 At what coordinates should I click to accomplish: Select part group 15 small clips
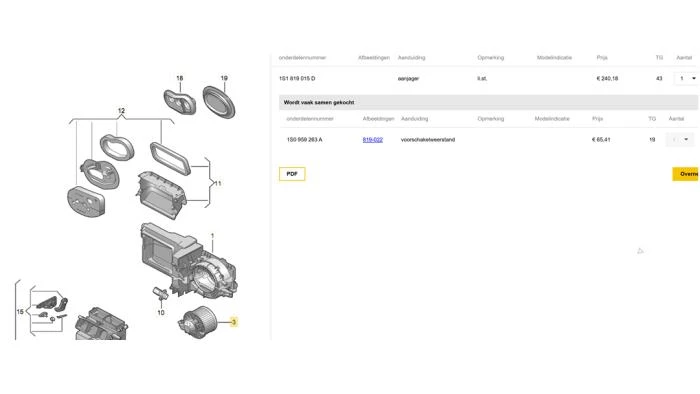coord(50,309)
